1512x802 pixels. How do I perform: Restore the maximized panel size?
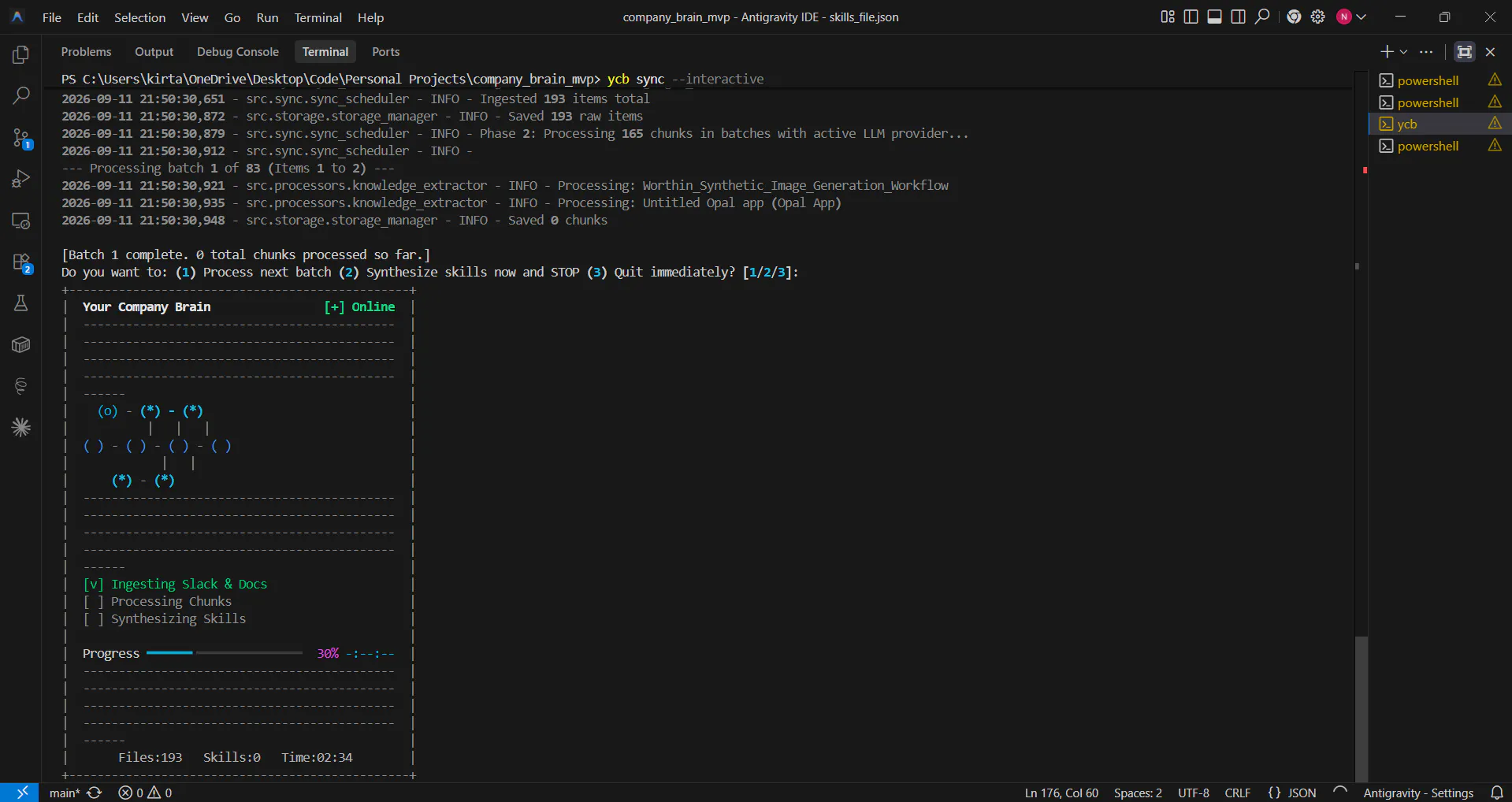(x=1465, y=51)
